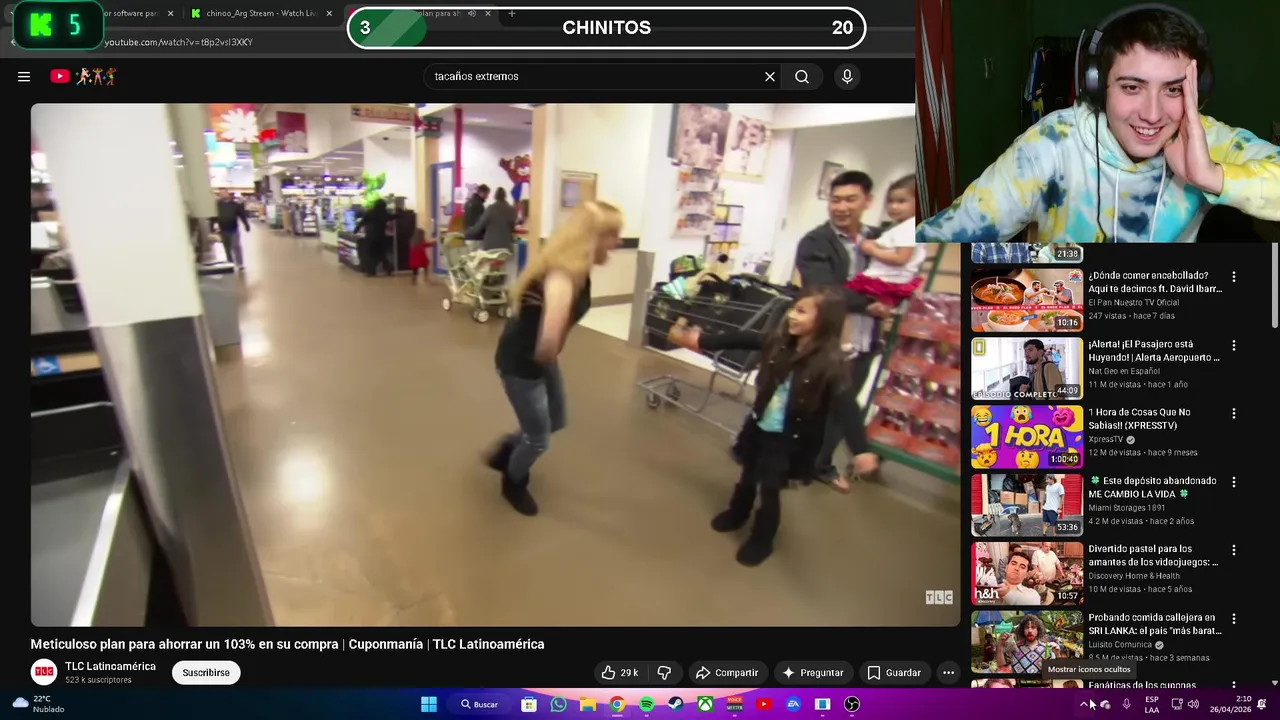The width and height of the screenshot is (1280, 720).
Task: Like the video with thumbs up
Action: click(x=619, y=673)
